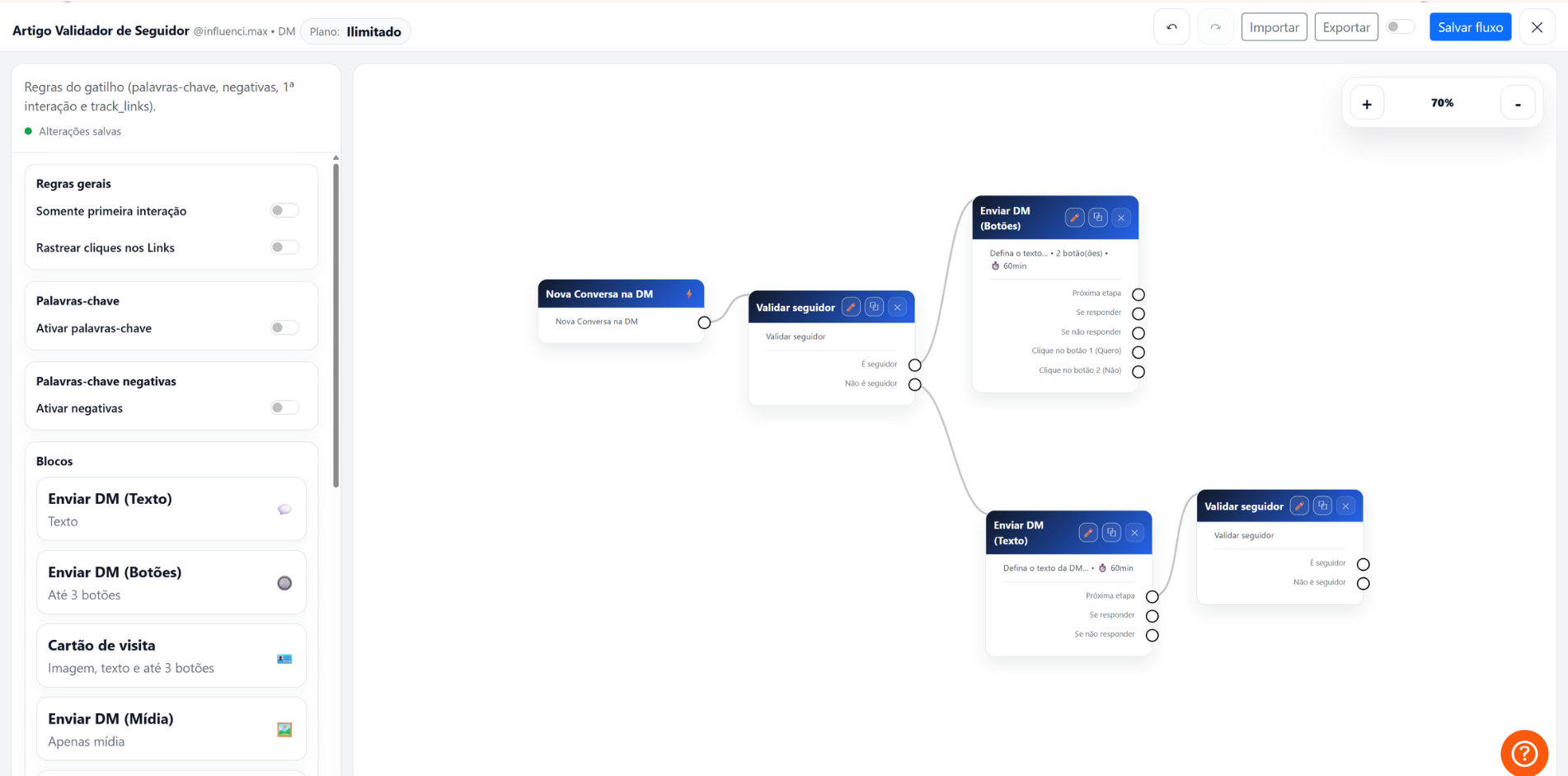Click duplicate icon on Enviar DM (Botões)

point(1098,218)
